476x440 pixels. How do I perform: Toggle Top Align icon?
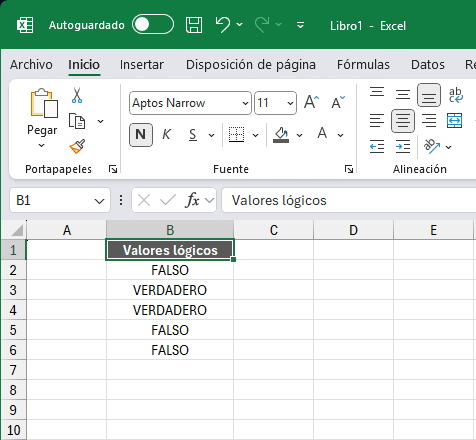377,93
